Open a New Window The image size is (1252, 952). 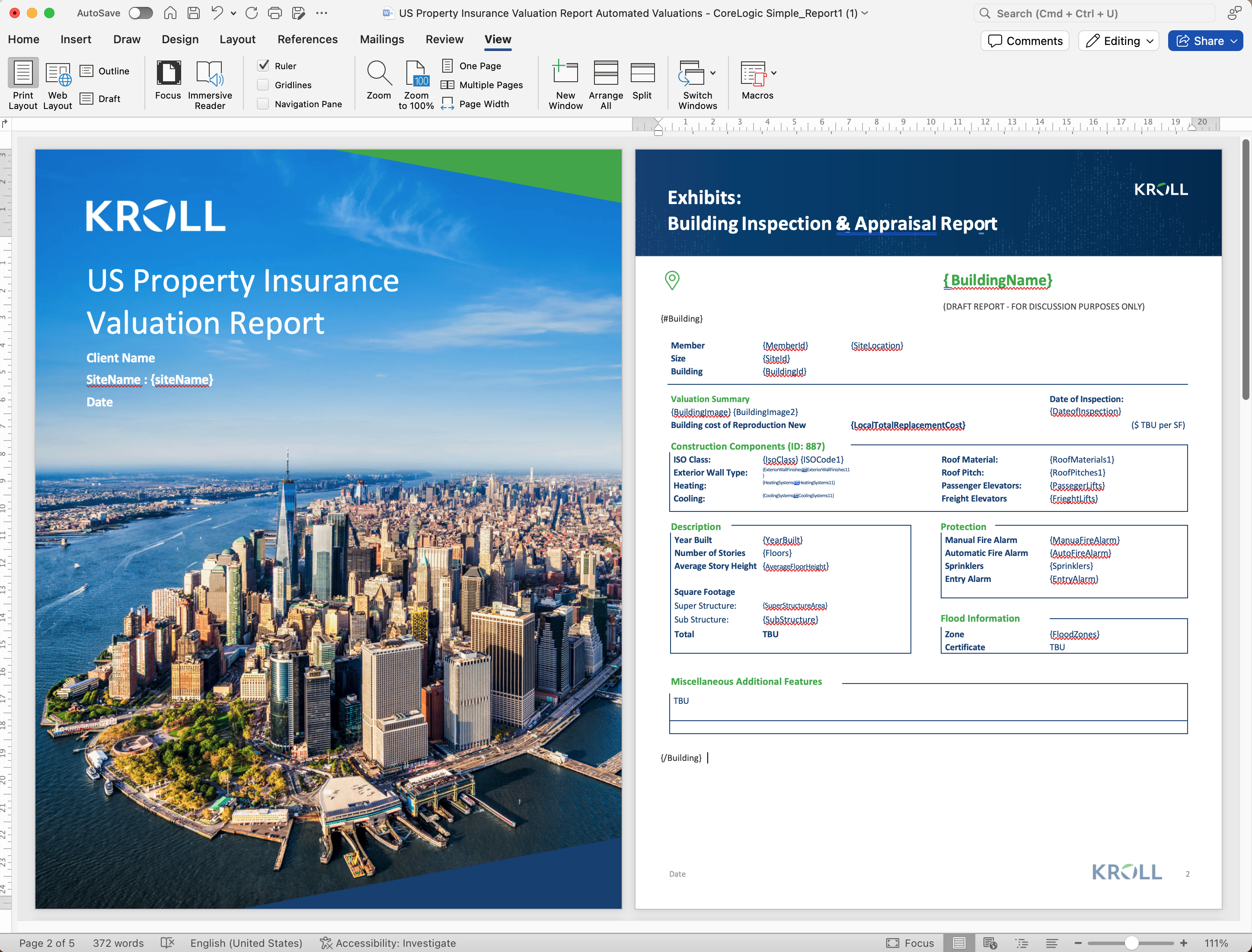click(565, 73)
